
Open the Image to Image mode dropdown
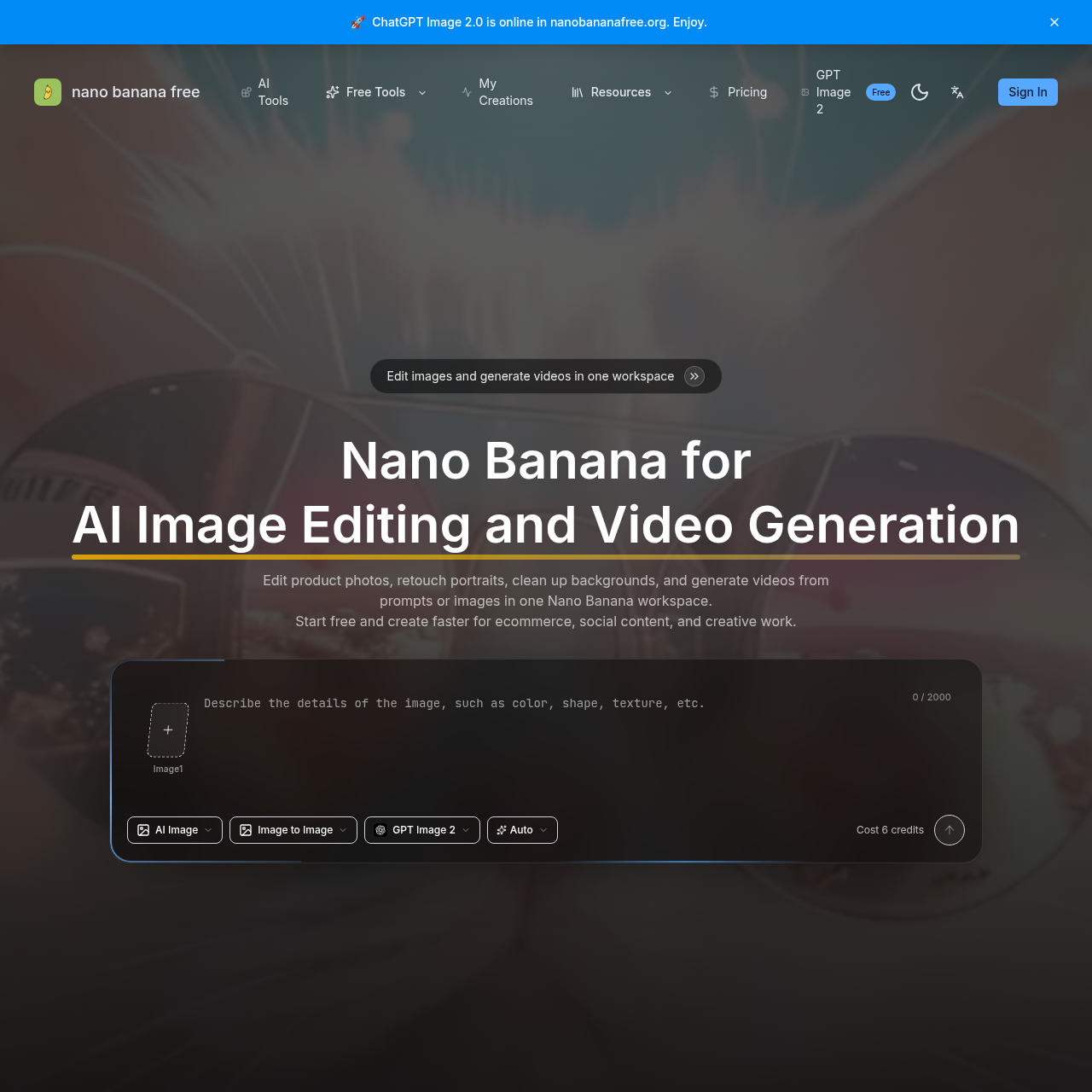coord(293,830)
